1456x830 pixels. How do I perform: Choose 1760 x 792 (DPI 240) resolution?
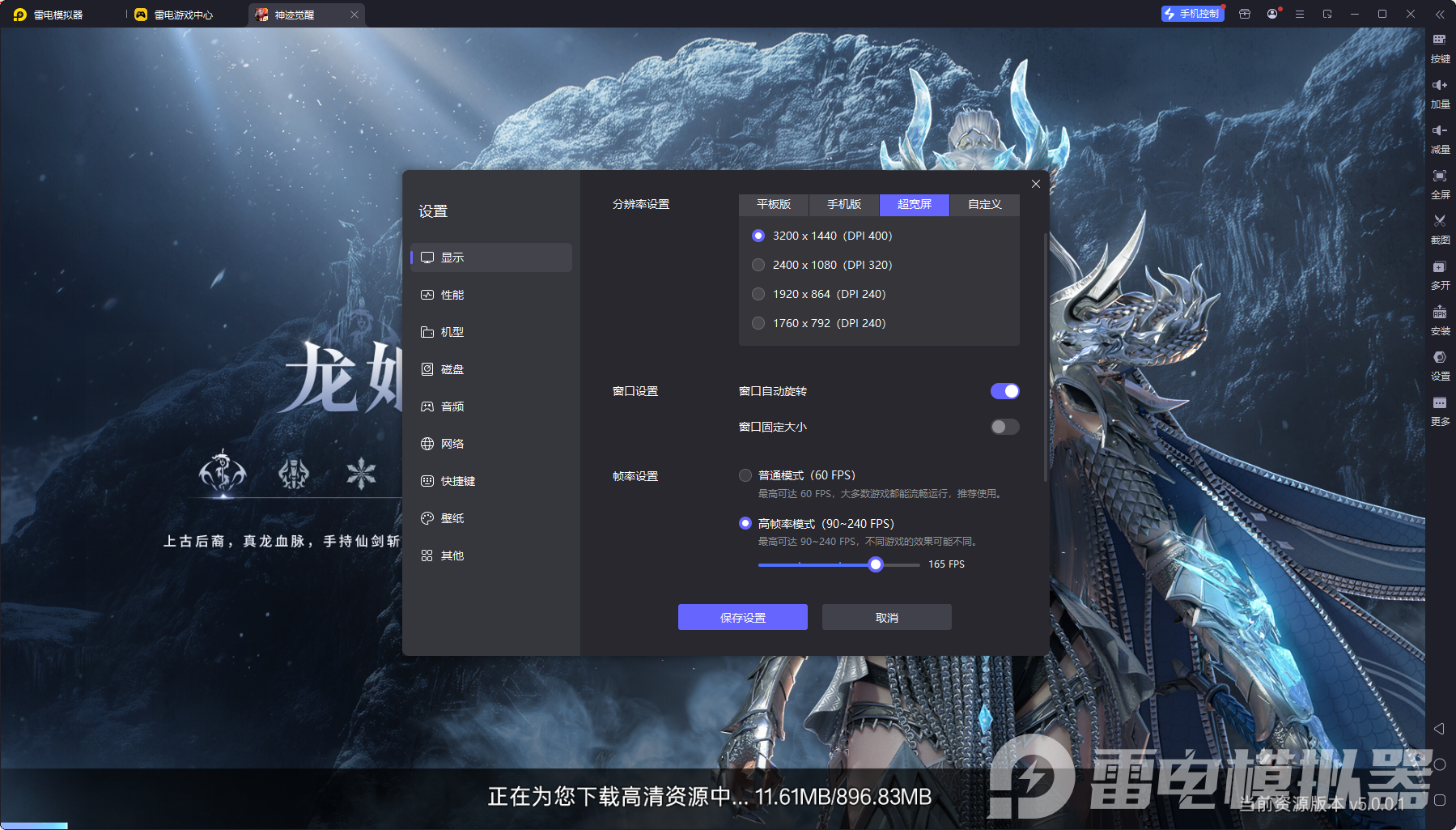758,323
